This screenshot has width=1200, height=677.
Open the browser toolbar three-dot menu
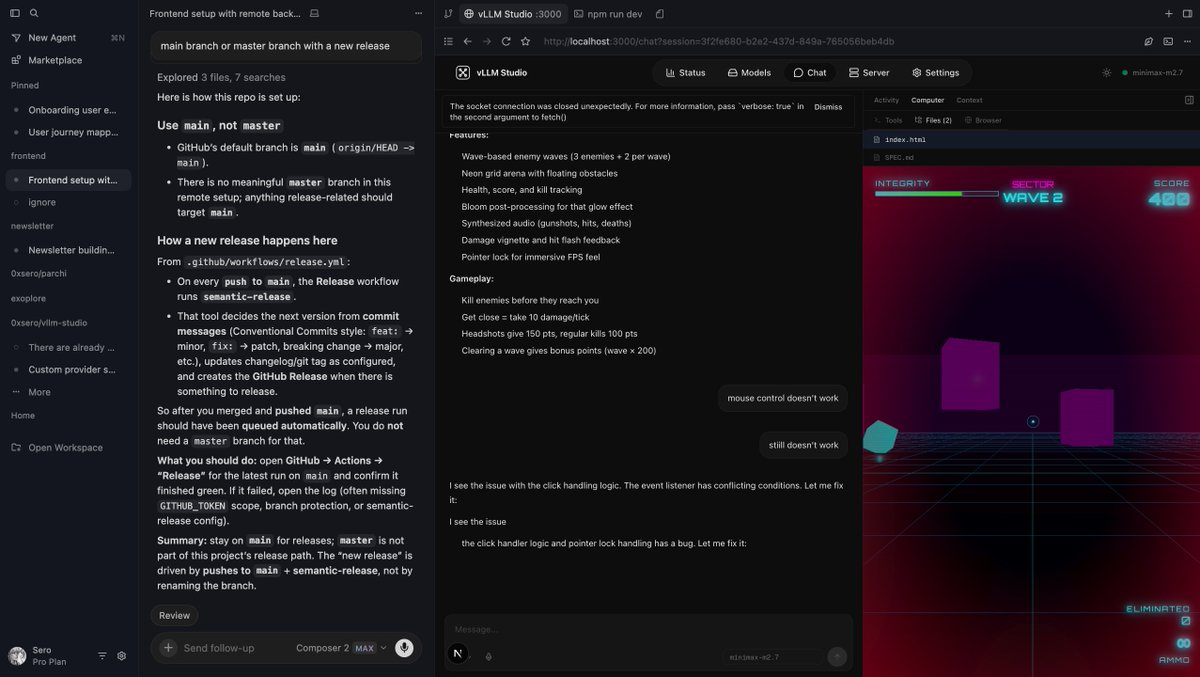(1187, 41)
